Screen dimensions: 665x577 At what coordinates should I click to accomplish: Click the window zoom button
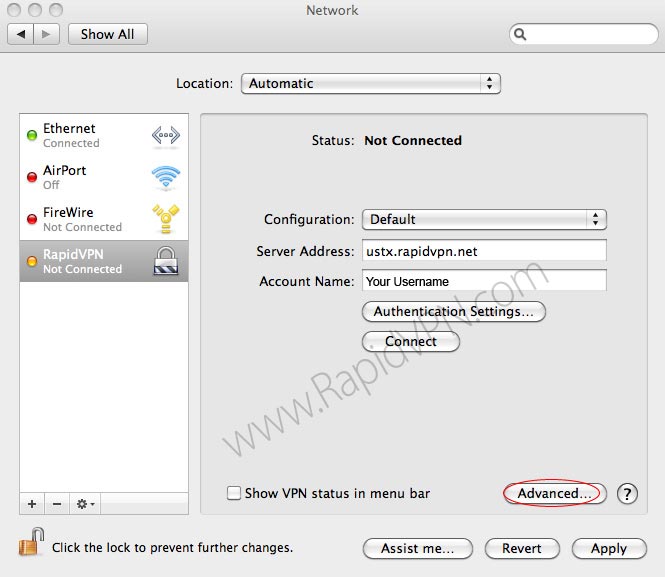[x=56, y=10]
